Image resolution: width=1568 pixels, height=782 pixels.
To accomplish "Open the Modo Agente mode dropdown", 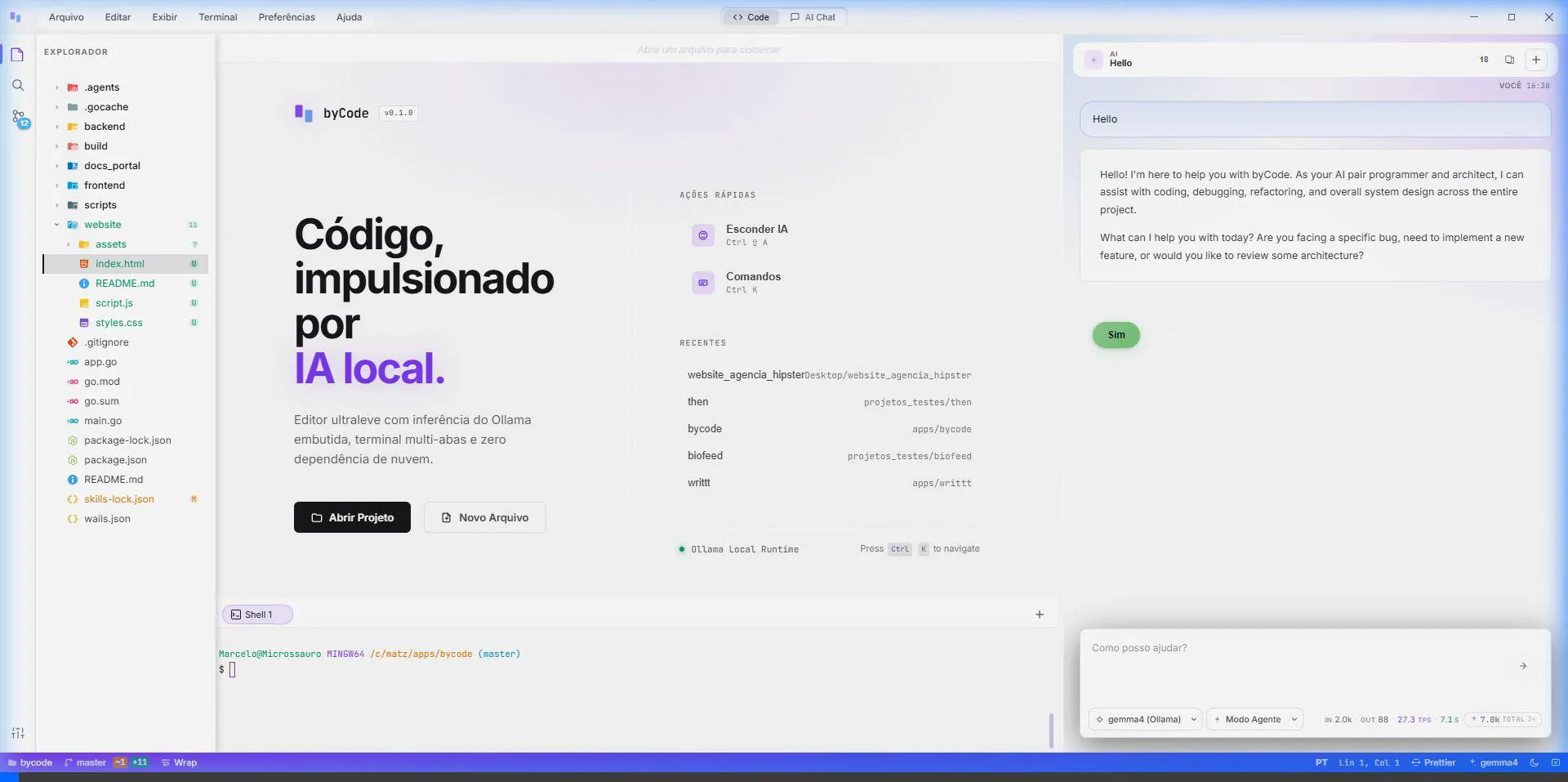I will coord(1254,719).
